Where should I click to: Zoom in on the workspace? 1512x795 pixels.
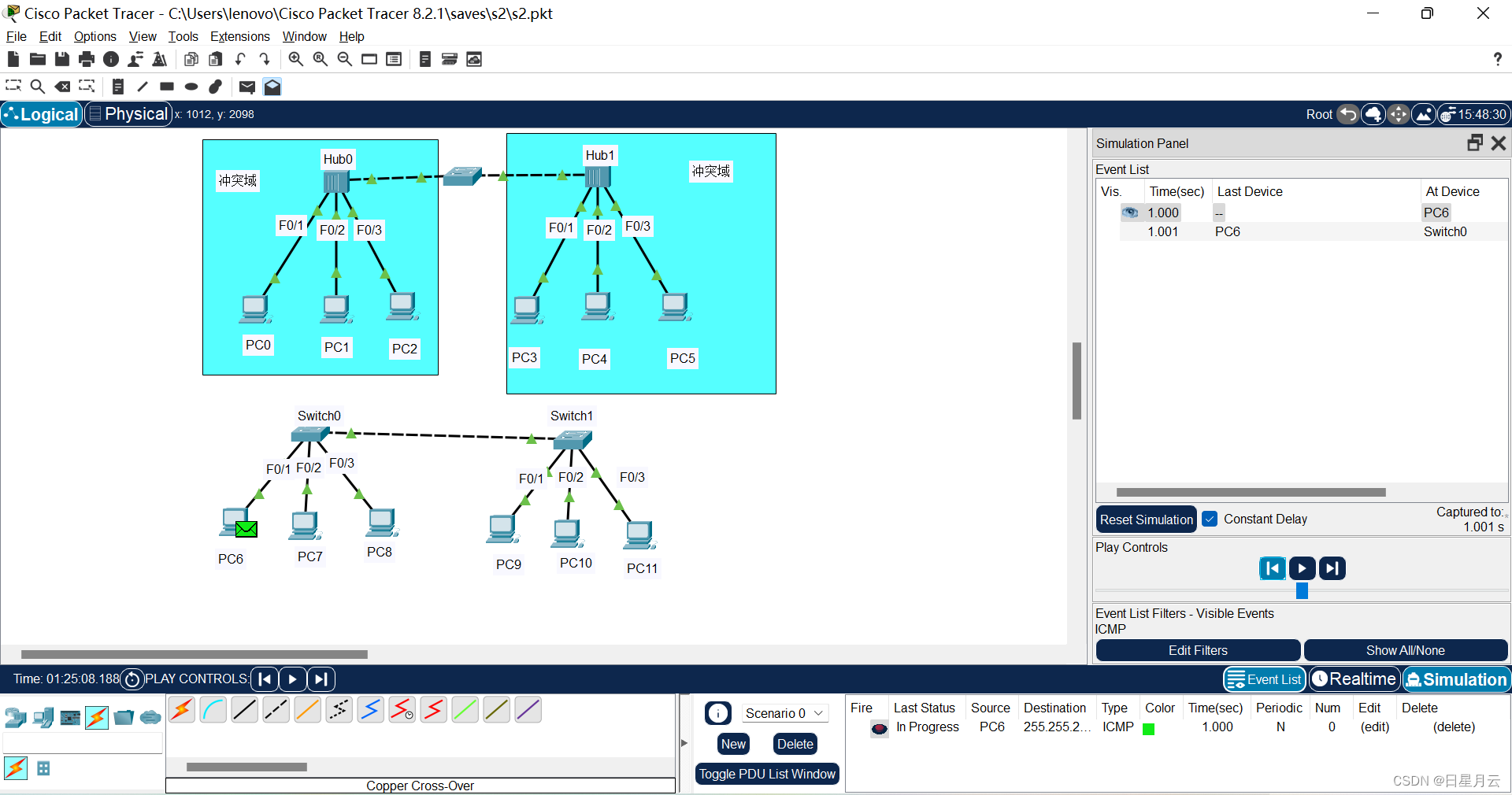pyautogui.click(x=296, y=59)
